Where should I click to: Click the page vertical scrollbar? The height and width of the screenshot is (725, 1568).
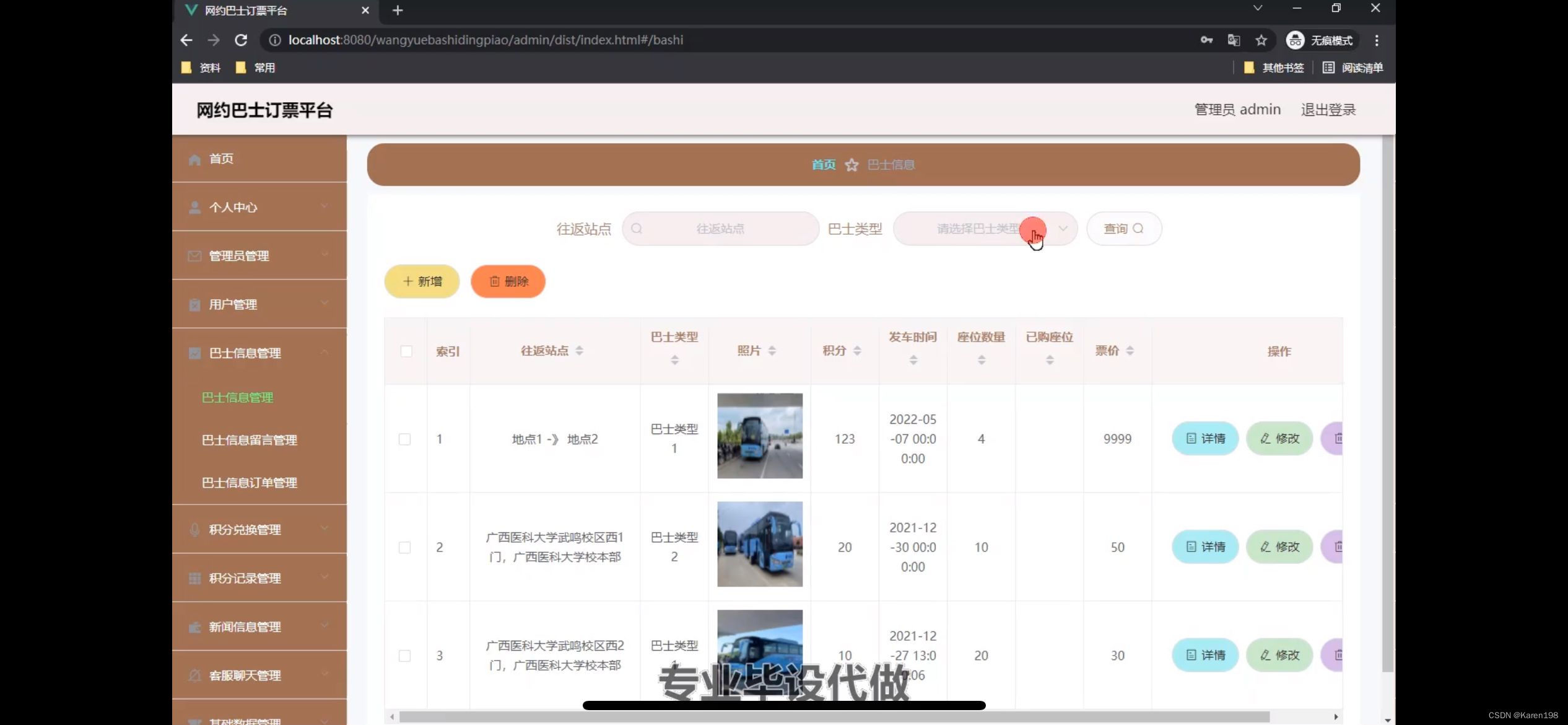point(1388,404)
